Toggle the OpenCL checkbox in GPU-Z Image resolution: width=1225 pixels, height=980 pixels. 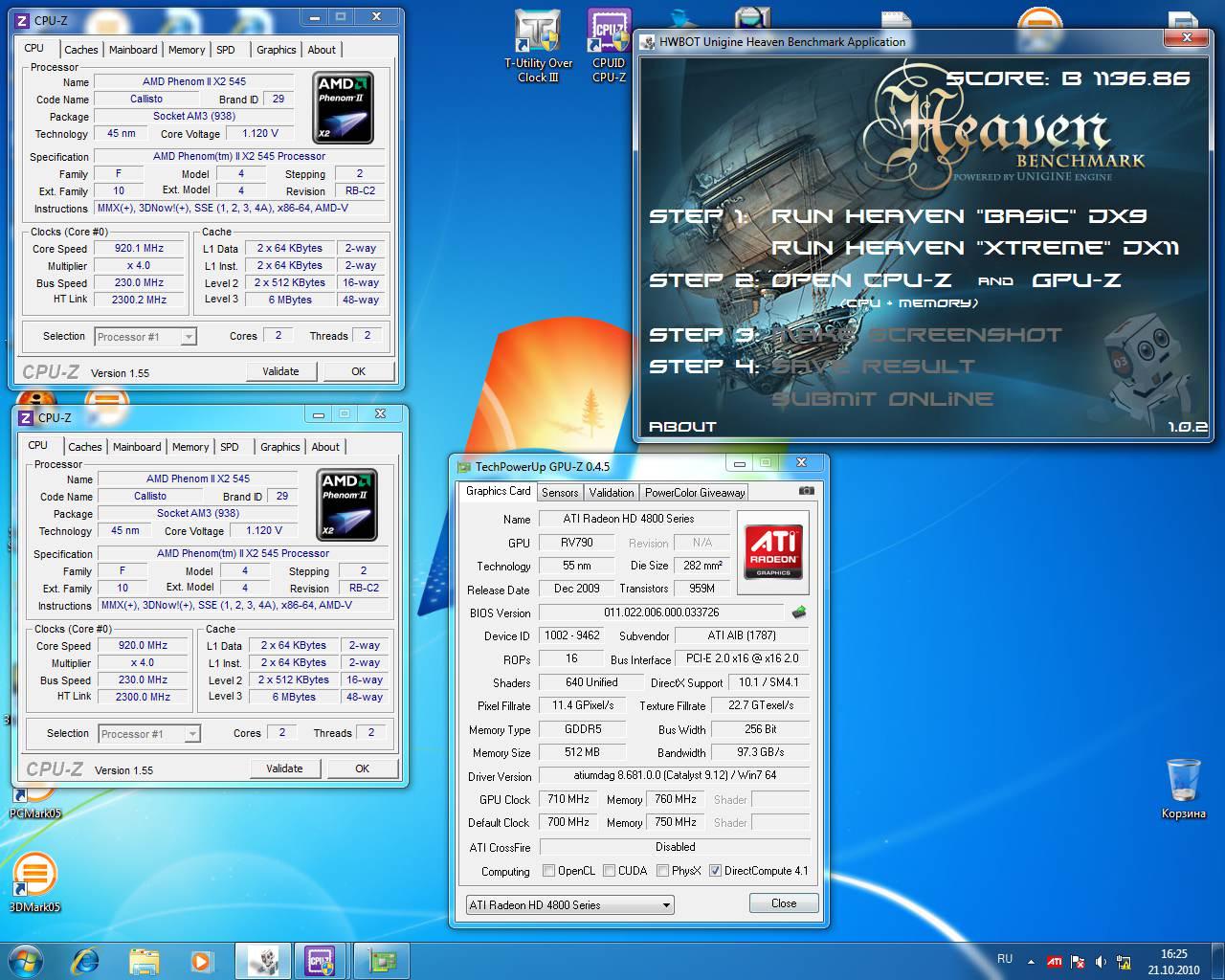point(548,871)
